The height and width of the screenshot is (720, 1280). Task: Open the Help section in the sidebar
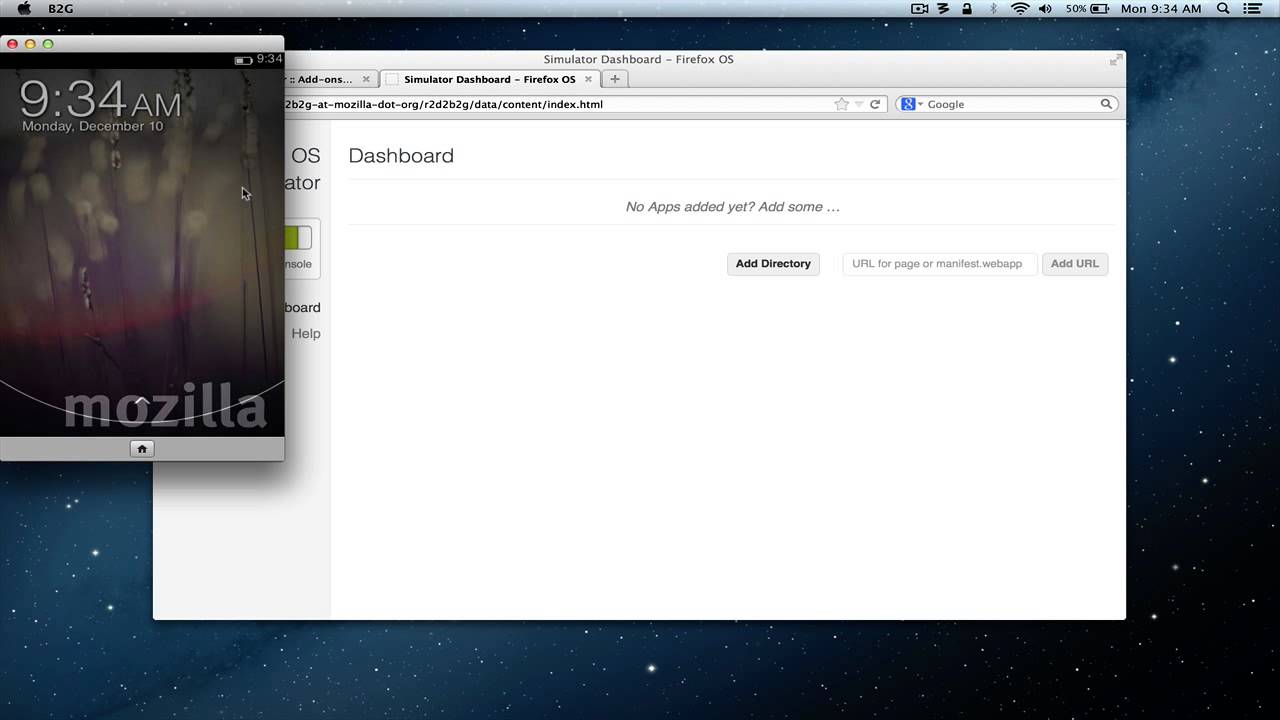coord(306,334)
